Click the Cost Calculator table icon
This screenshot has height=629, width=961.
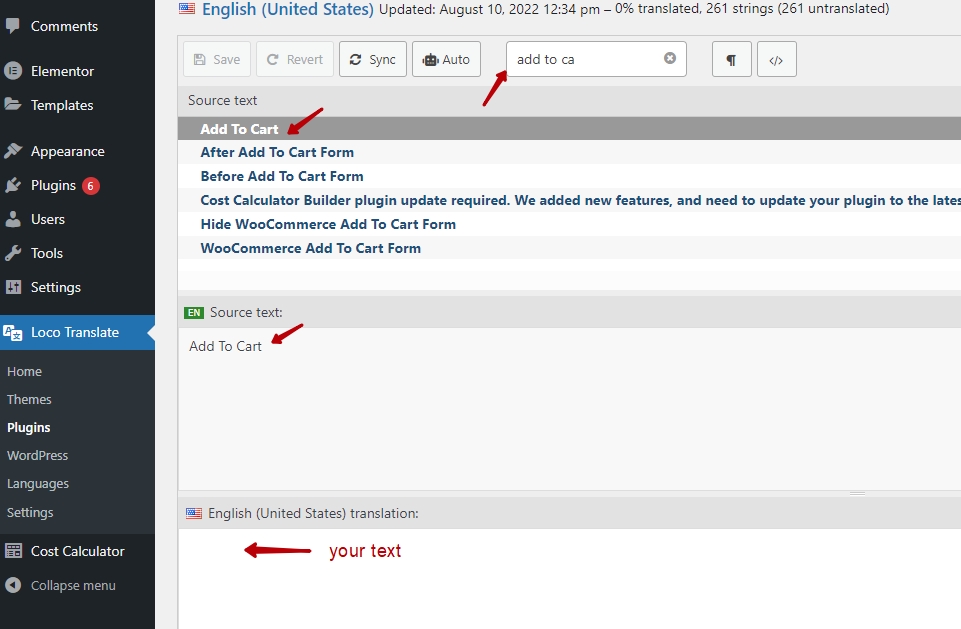13,551
